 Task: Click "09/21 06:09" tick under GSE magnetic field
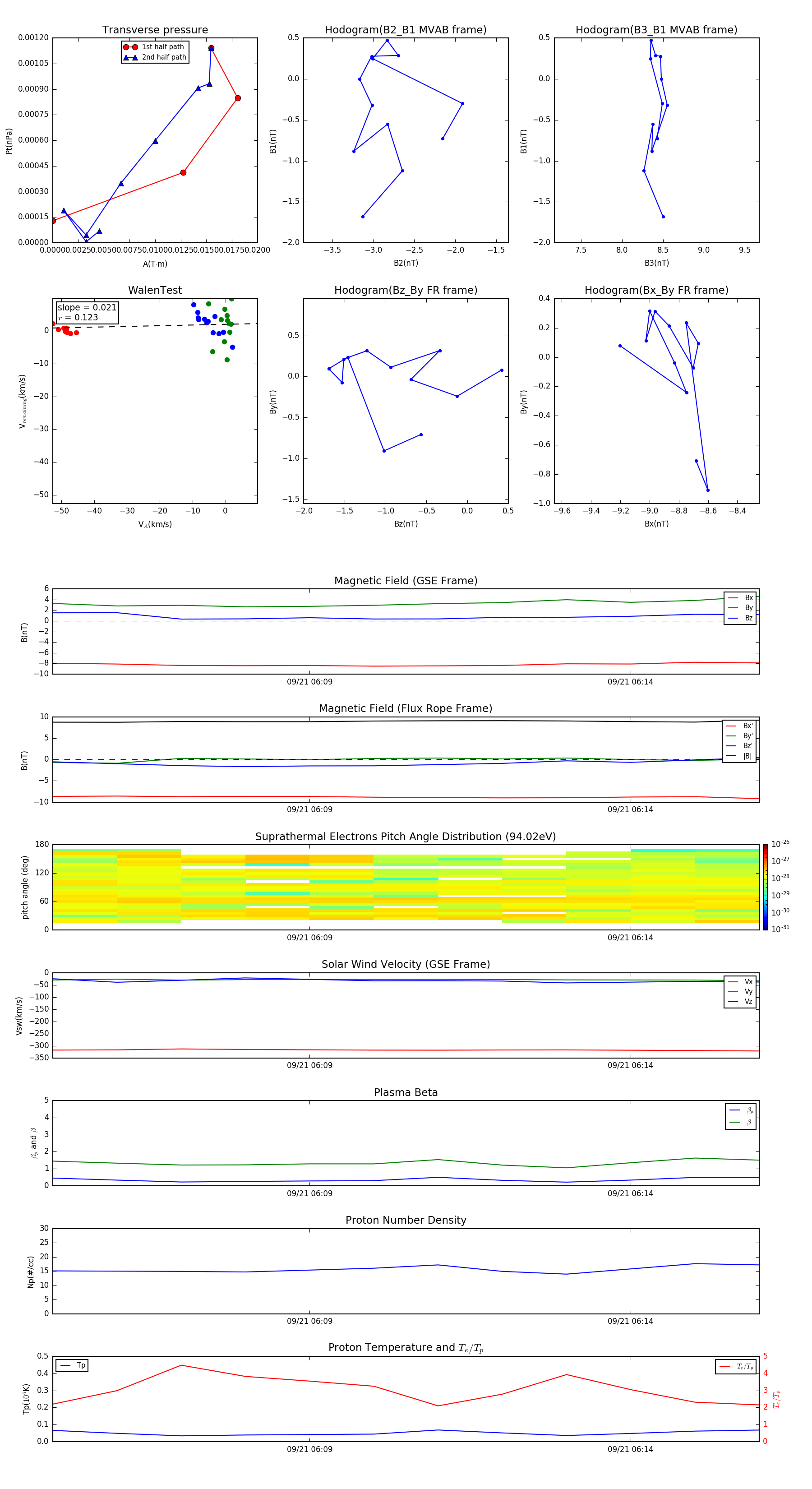click(310, 681)
